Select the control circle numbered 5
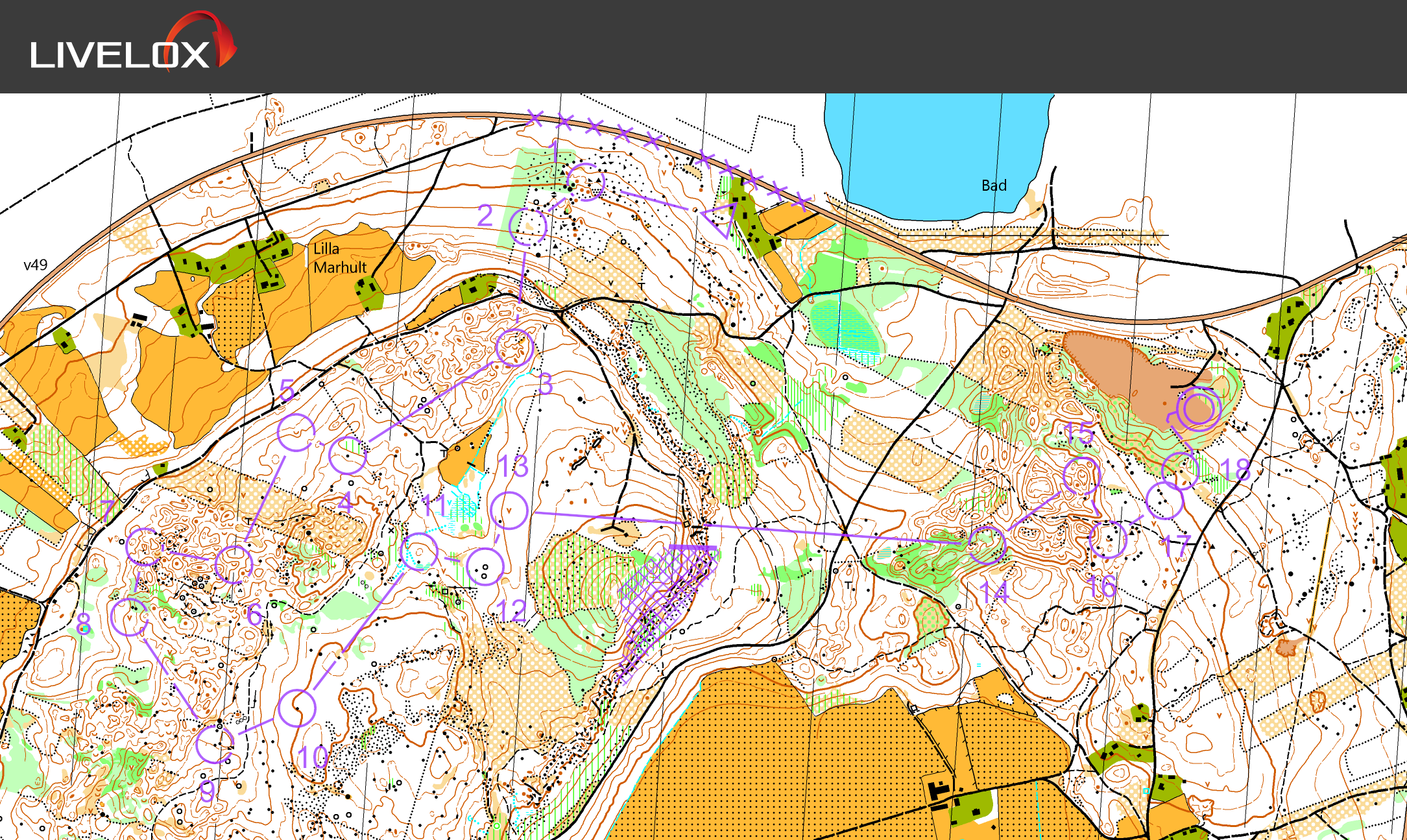This screenshot has width=1407, height=840. pyautogui.click(x=296, y=432)
